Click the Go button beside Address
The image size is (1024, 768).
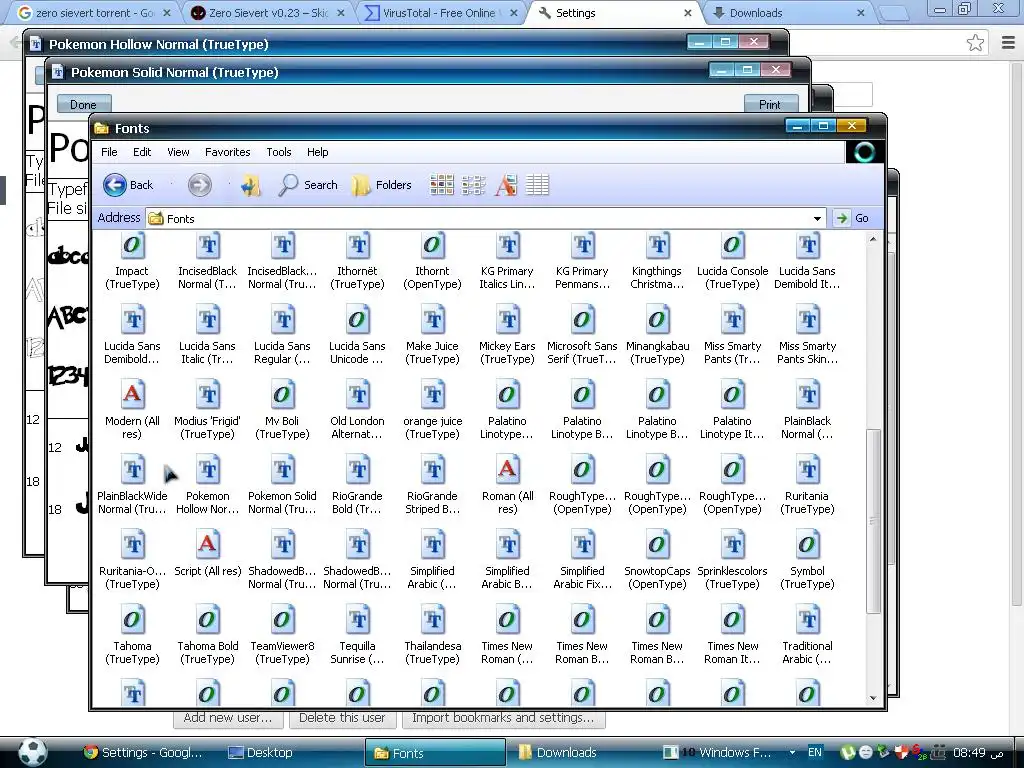click(852, 218)
